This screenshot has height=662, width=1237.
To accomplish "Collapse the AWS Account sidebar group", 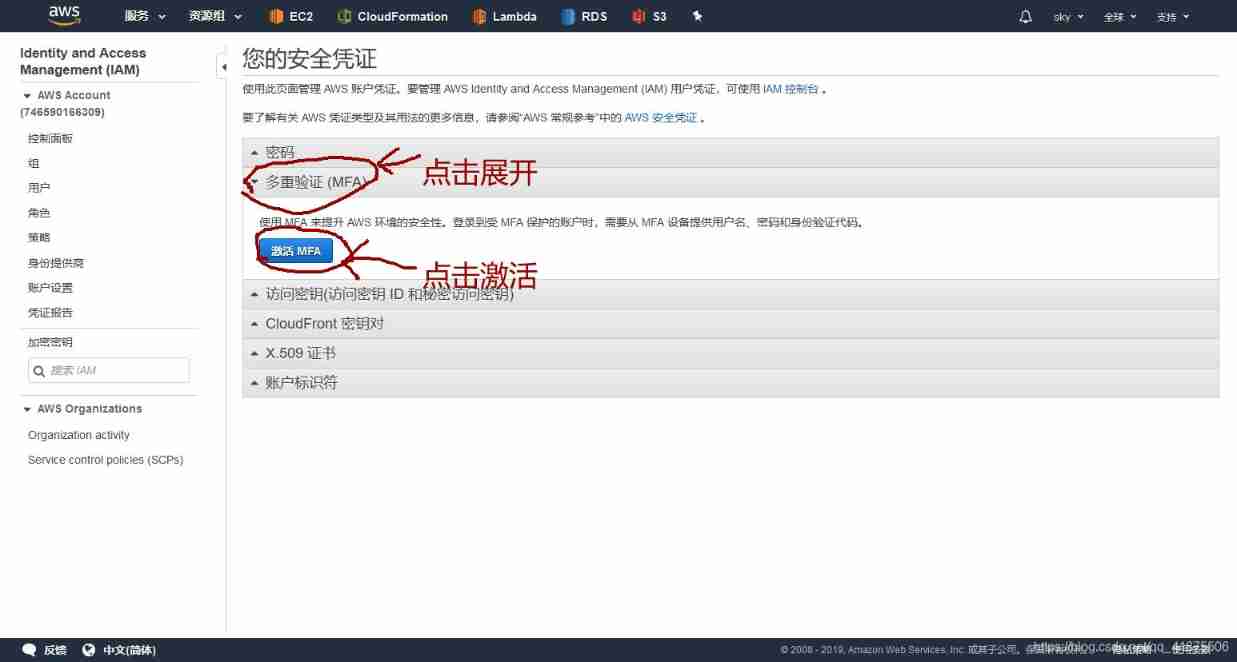I will point(28,96).
